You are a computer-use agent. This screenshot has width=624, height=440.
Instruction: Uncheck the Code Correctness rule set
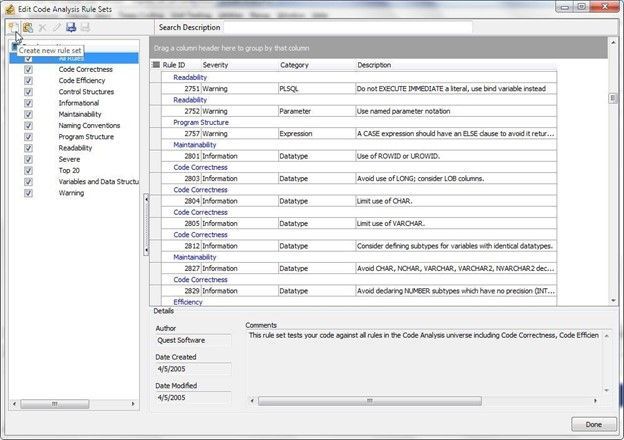point(28,69)
